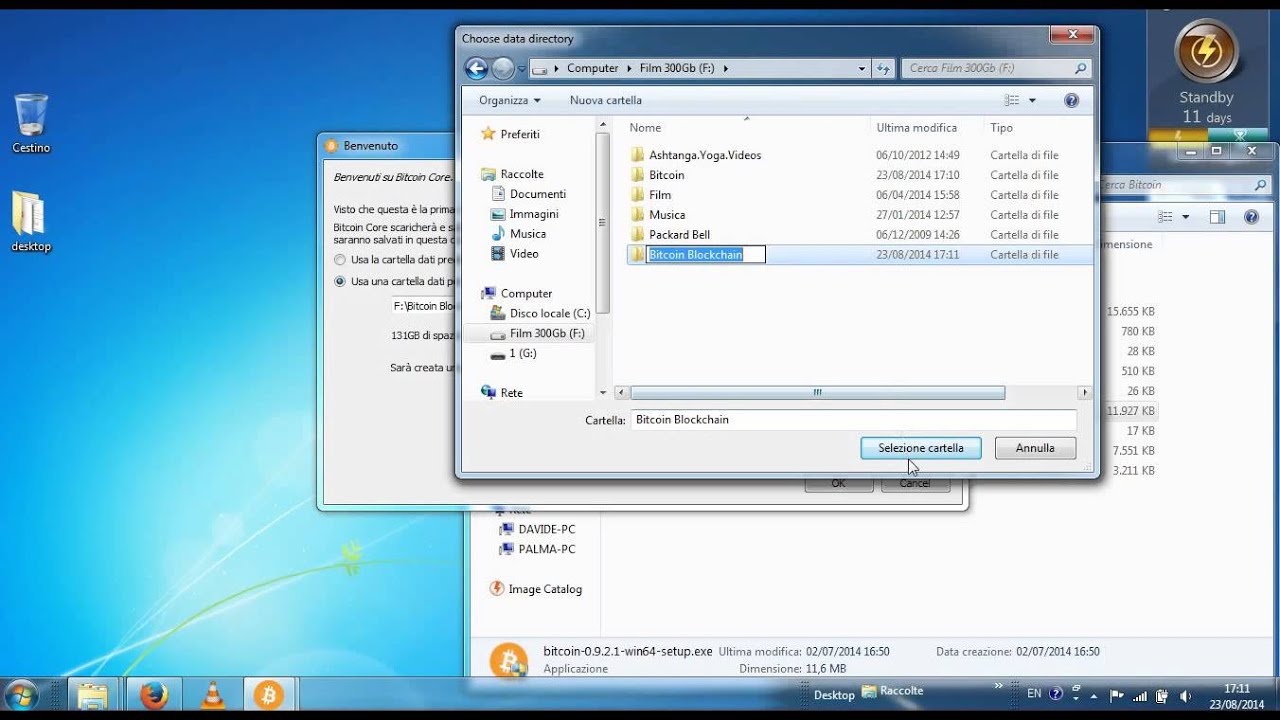Open Immagini library in the sidebar

click(534, 214)
